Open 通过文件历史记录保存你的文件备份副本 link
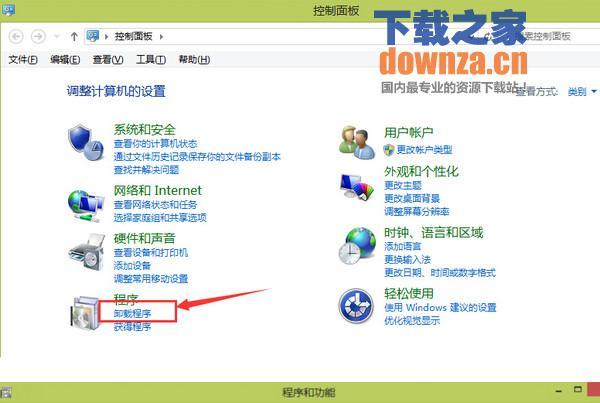This screenshot has width=600, height=403. (197, 157)
